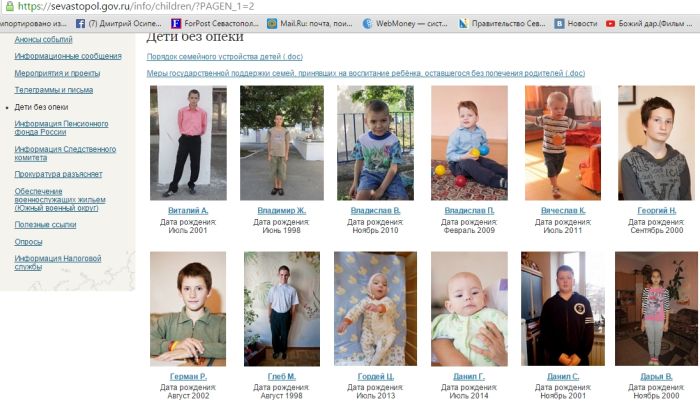Open the Правительство Сев... bookmark icon
This screenshot has width=700, height=415.
[463, 23]
